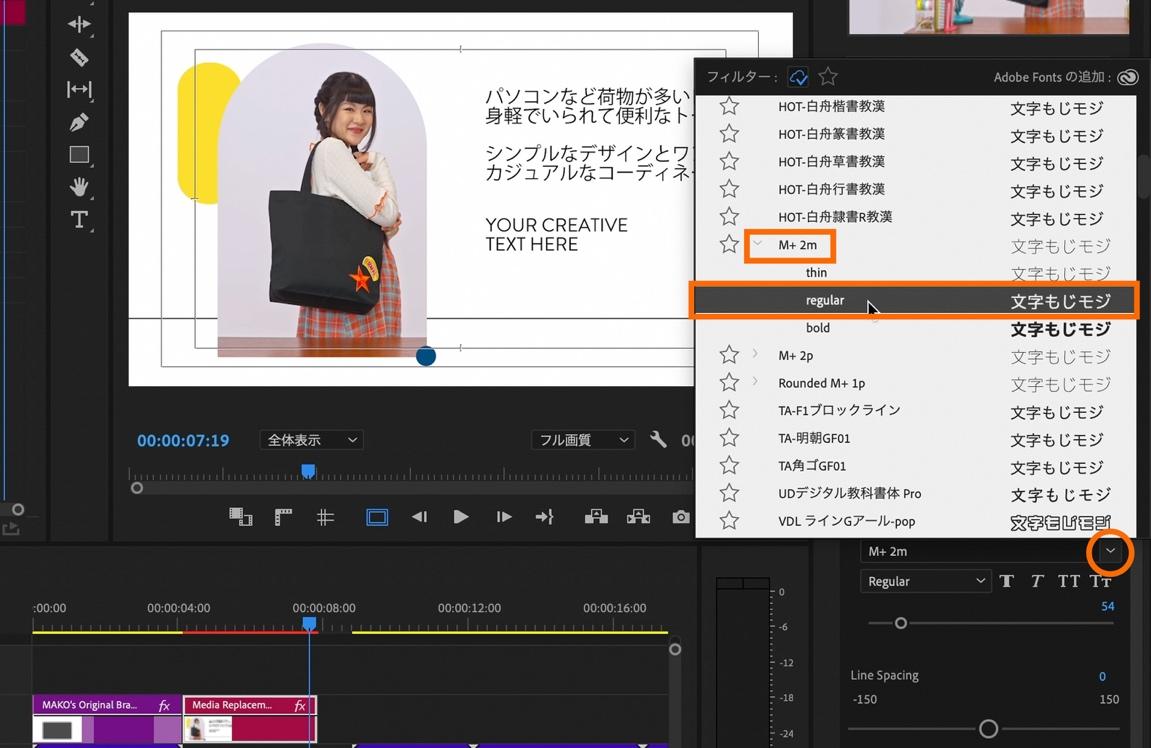Click the Go to Out point button
The width and height of the screenshot is (1151, 748).
click(x=545, y=517)
